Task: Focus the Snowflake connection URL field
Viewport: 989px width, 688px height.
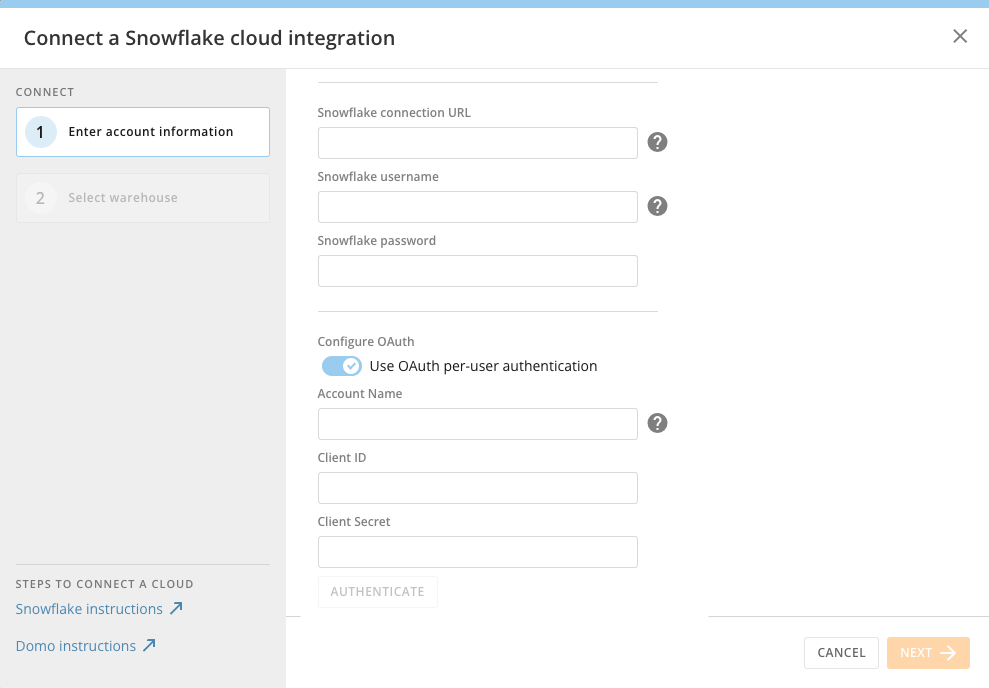Action: click(477, 143)
